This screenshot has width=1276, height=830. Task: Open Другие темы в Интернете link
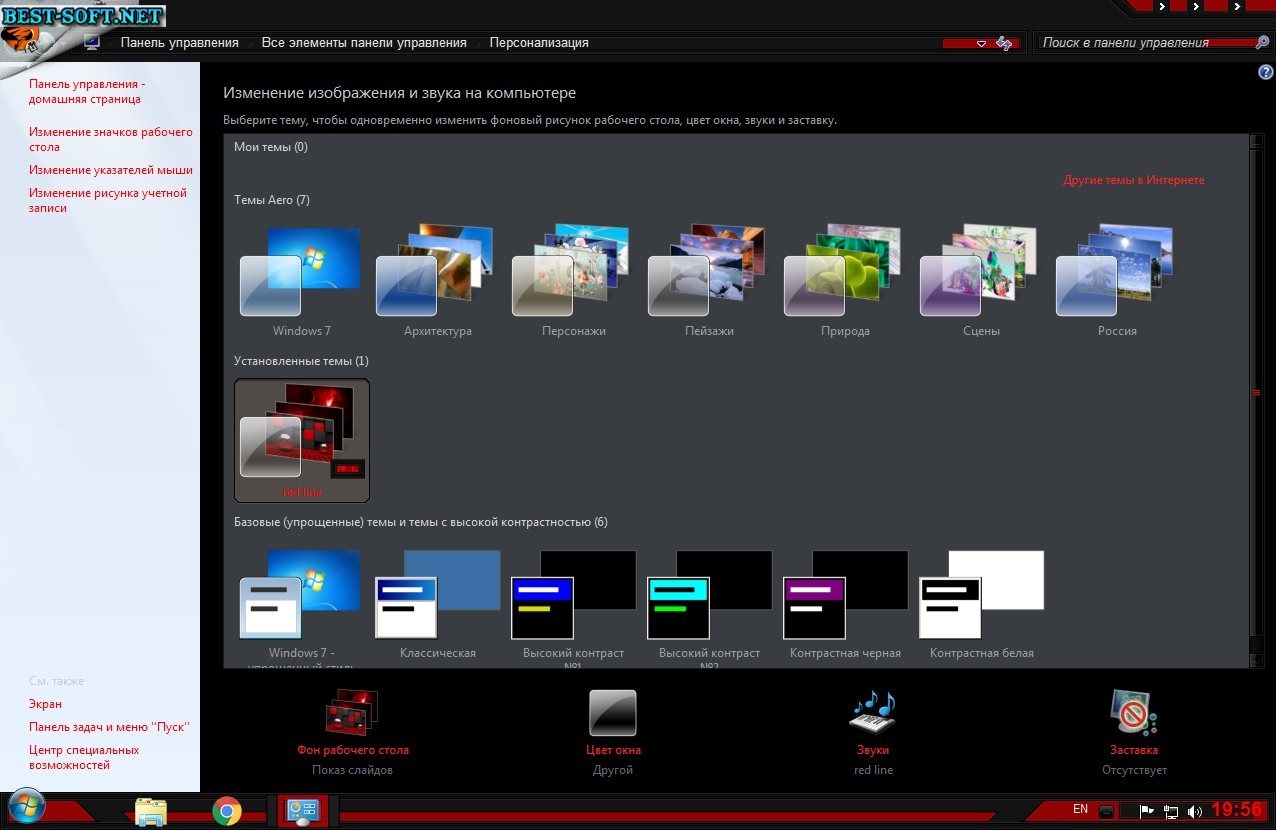click(1133, 180)
